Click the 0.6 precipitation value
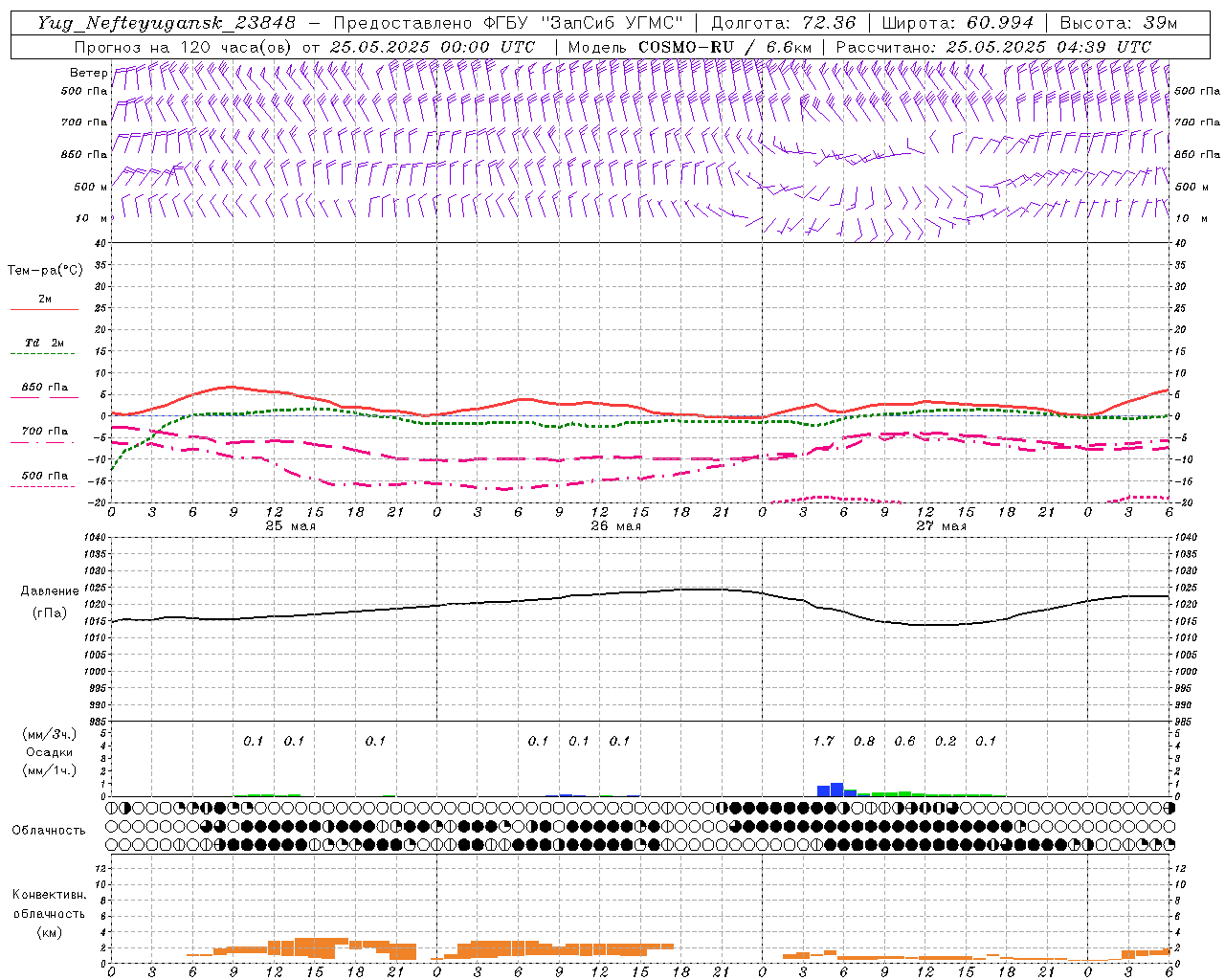 point(904,741)
